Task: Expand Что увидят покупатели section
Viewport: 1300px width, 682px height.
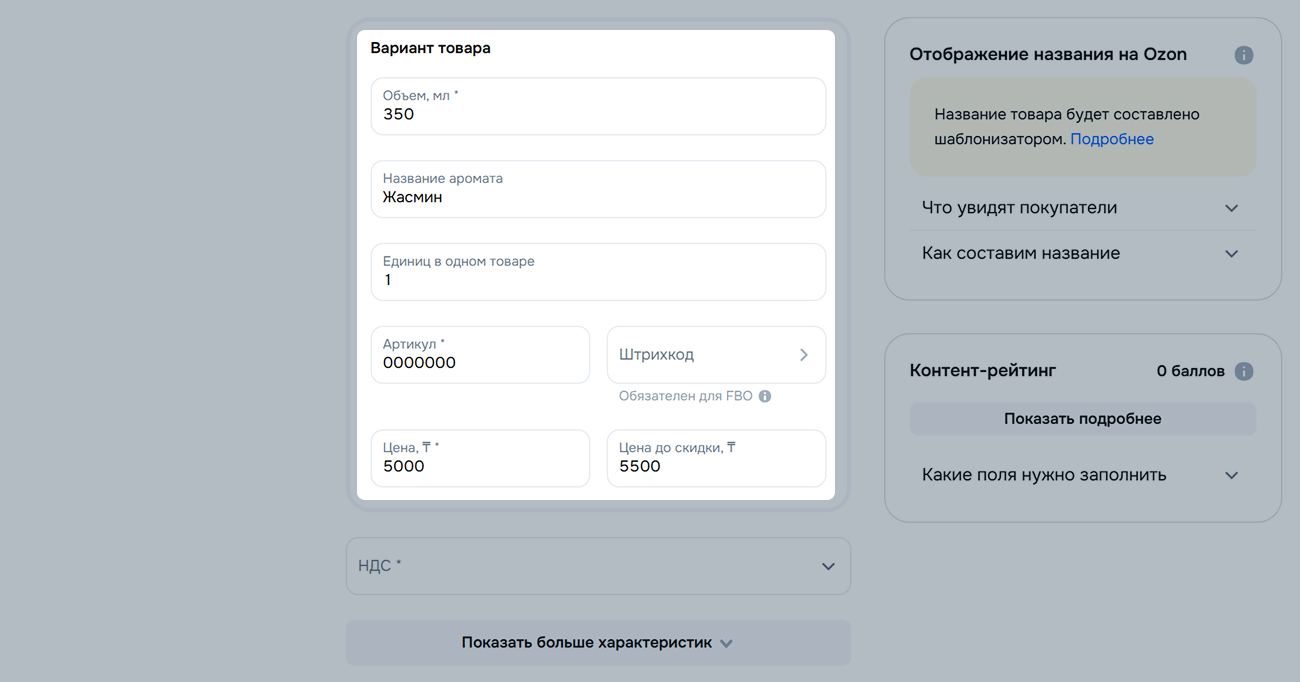Action: coord(1231,208)
